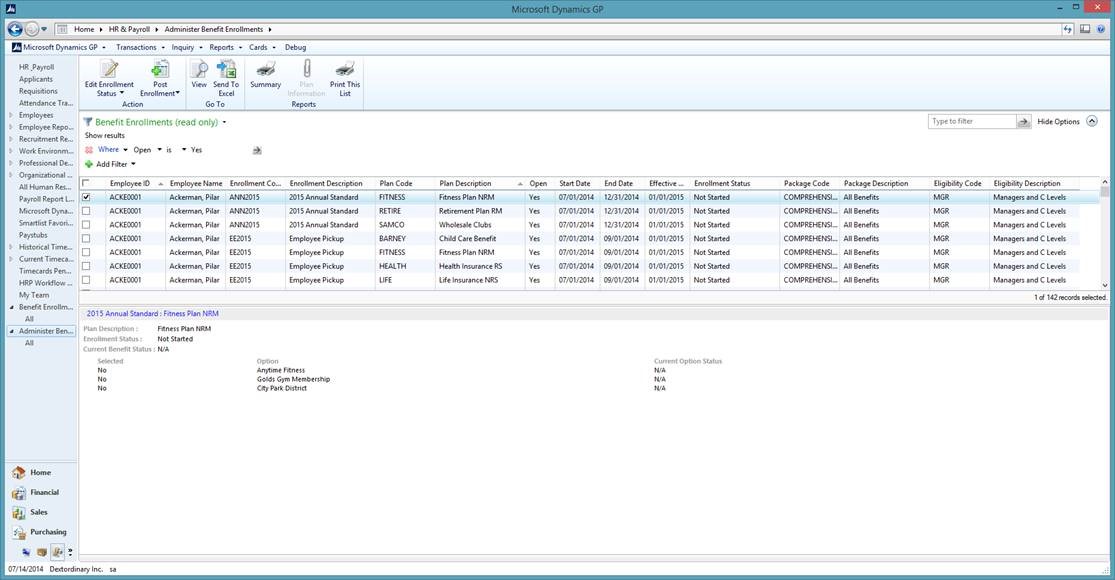The height and width of the screenshot is (580, 1115).
Task: Click the layout icon in top-right corner
Action: pos(1085,29)
